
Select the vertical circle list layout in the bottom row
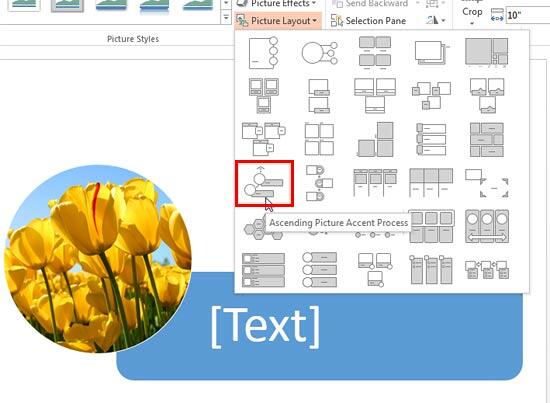(319, 270)
